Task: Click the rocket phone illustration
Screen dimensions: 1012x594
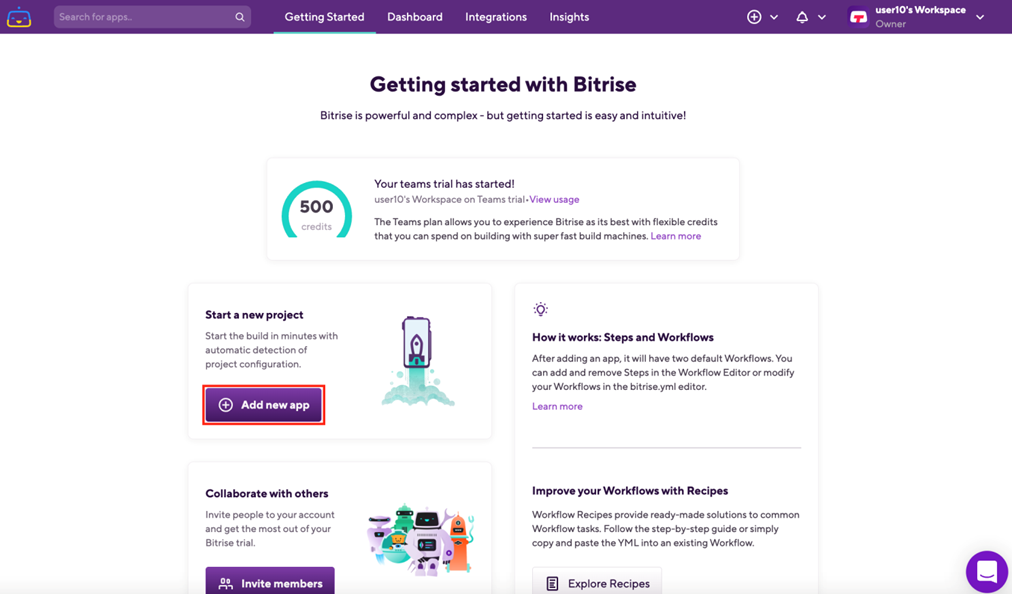Action: click(417, 361)
